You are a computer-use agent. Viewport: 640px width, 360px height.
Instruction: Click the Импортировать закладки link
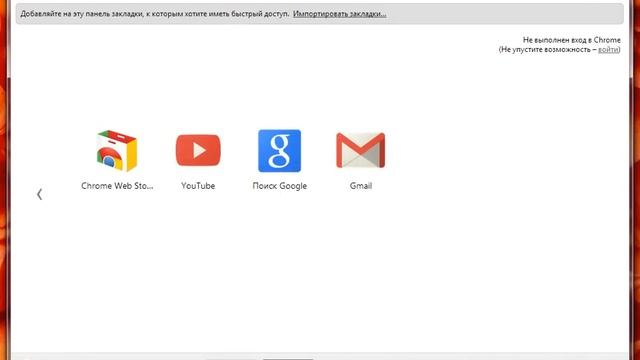[340, 13]
